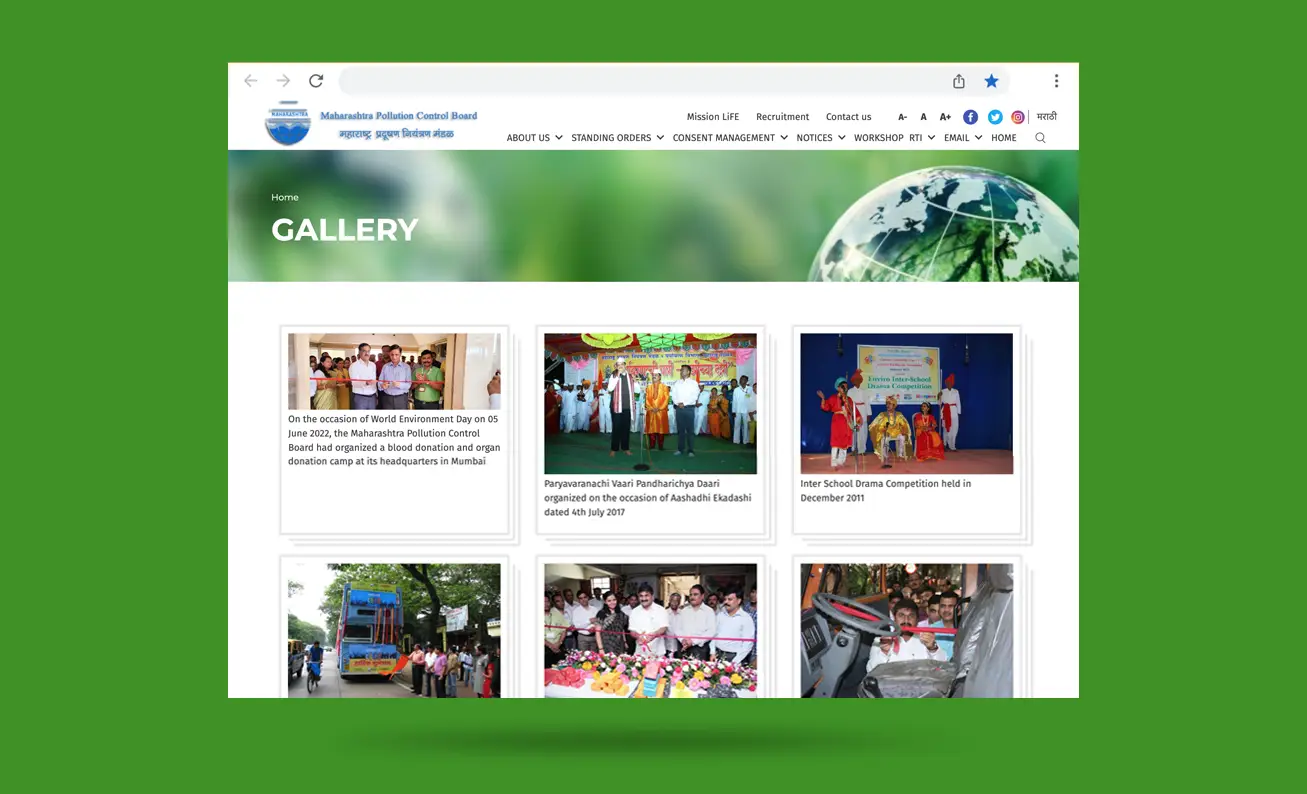Go to Home in the navigation menu
This screenshot has width=1307, height=794.
click(1003, 138)
